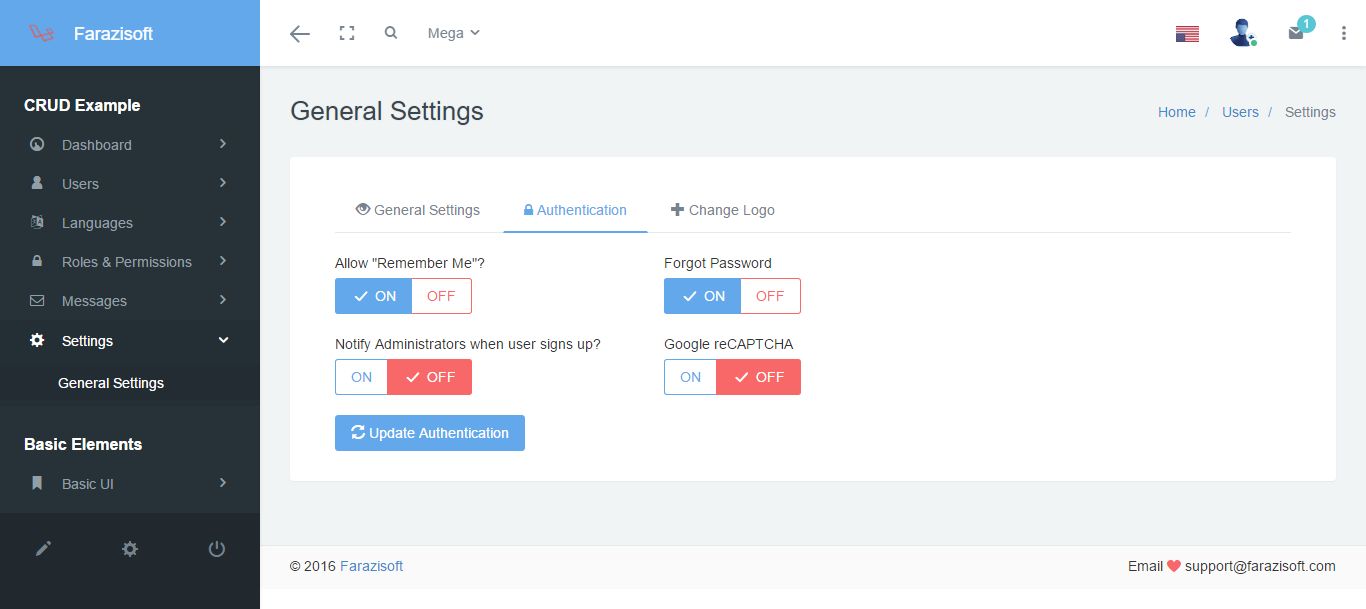Screen dimensions: 1366x609
Task: Click the Home breadcrumb link
Action: click(x=1176, y=112)
